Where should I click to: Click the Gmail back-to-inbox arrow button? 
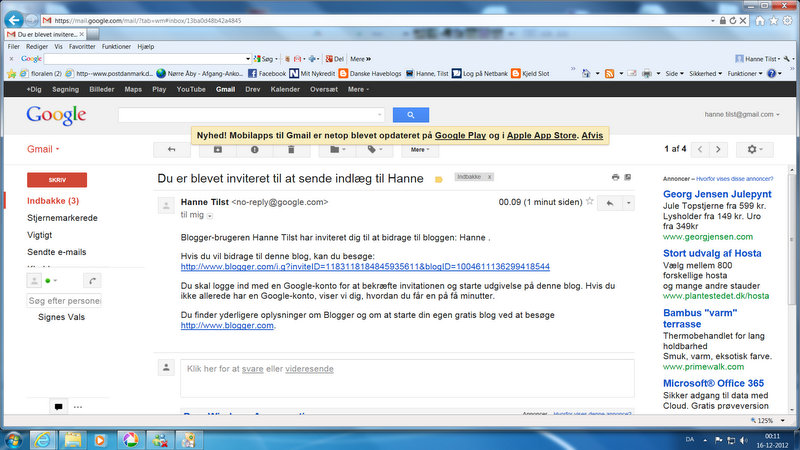(x=171, y=149)
